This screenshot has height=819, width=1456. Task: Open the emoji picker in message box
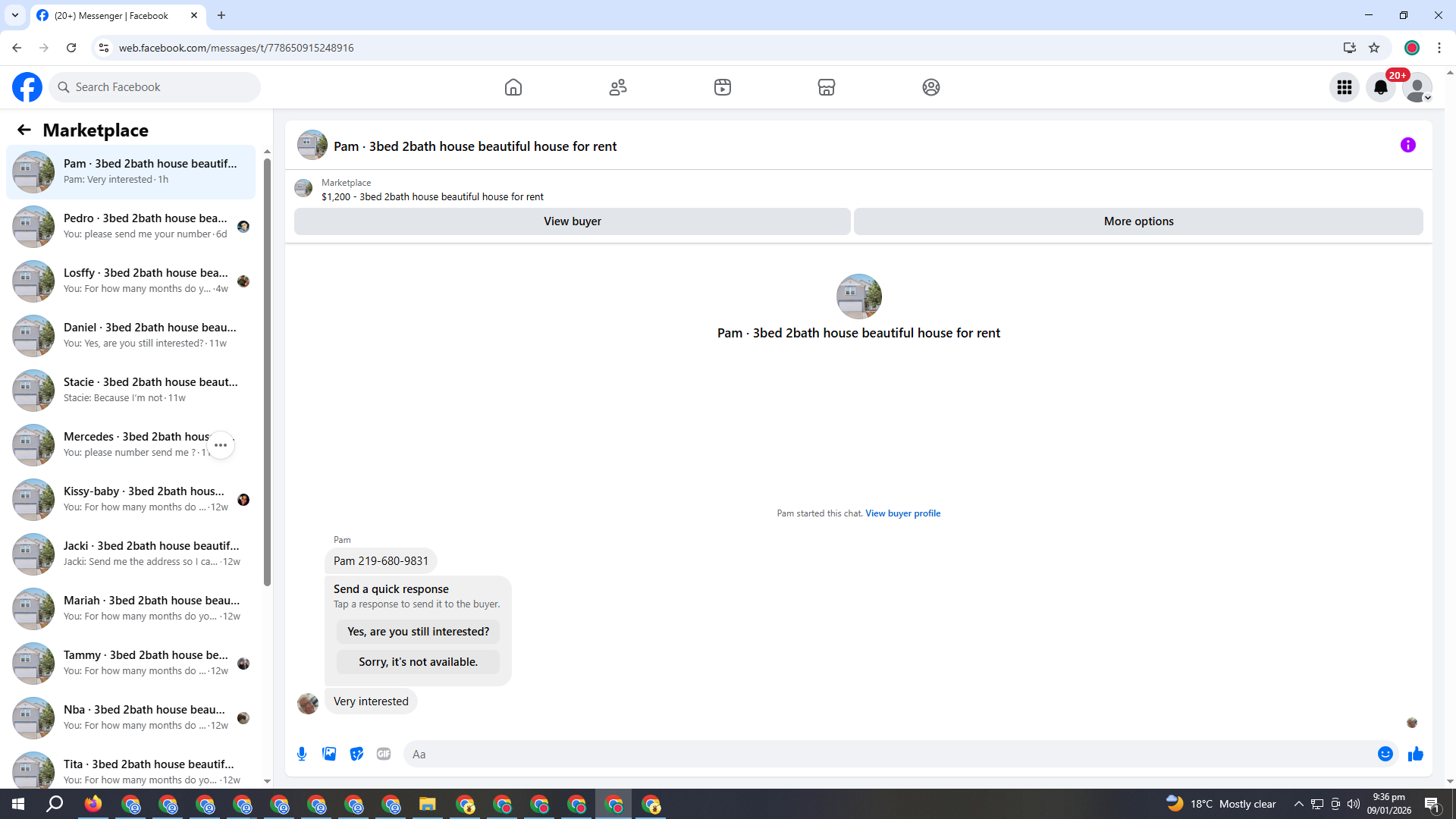point(1385,754)
